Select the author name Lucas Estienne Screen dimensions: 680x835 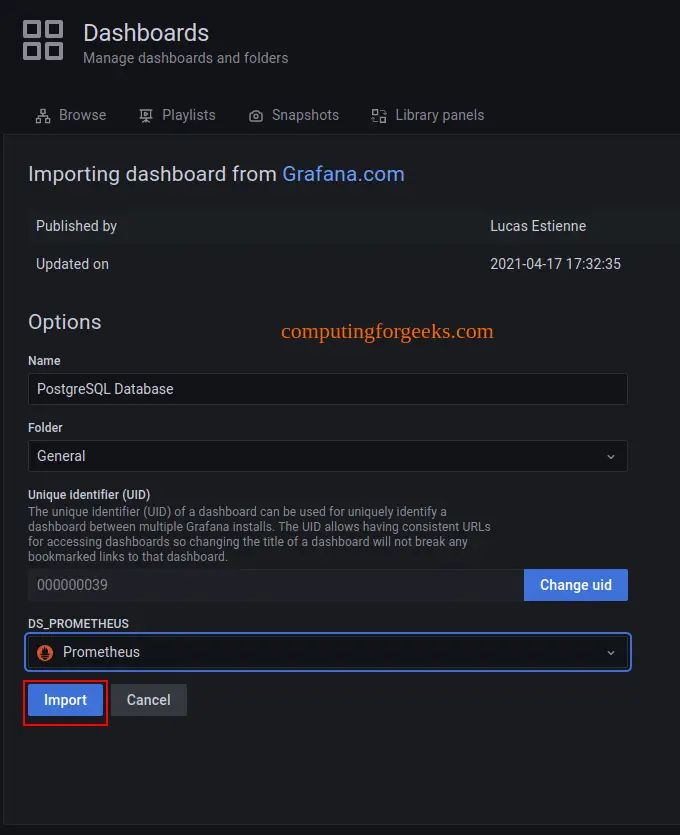coord(538,226)
